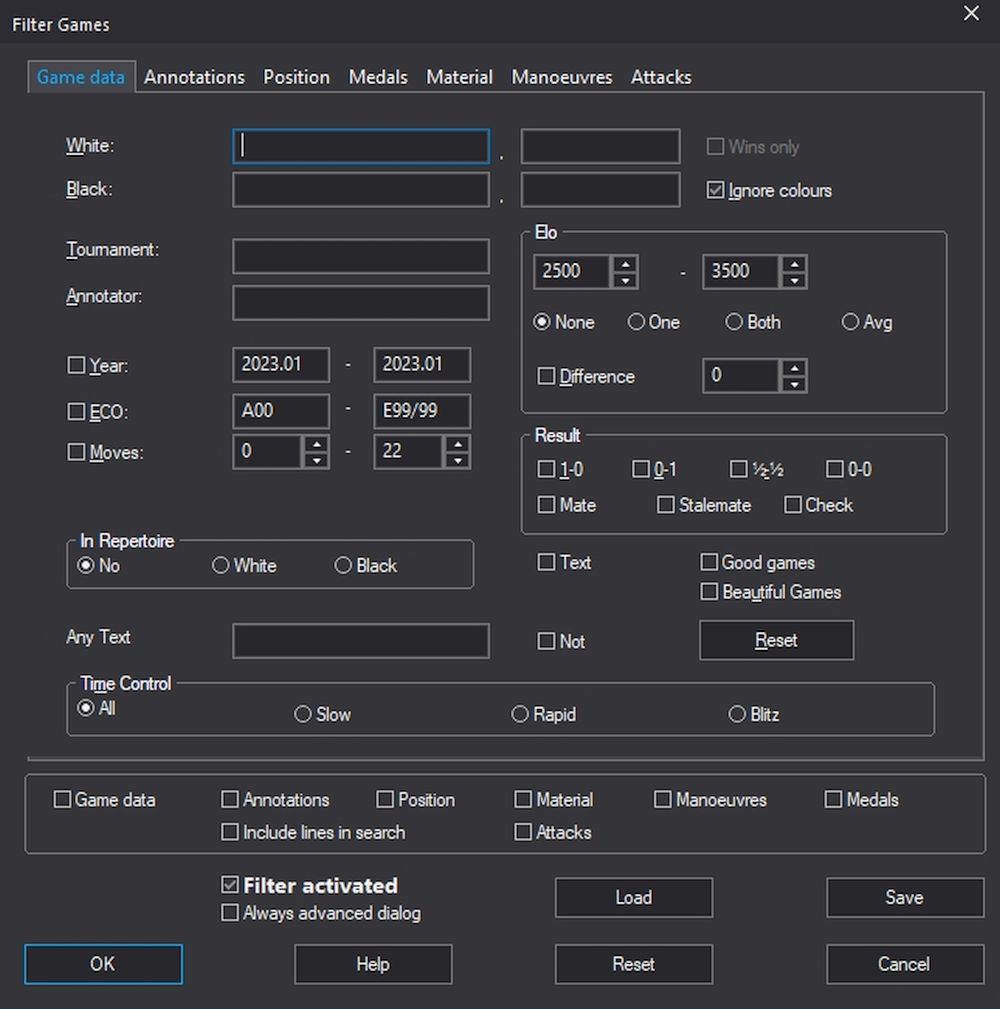Switch to the Annotations tab
Screen dimensions: 1000x1009
[194, 77]
